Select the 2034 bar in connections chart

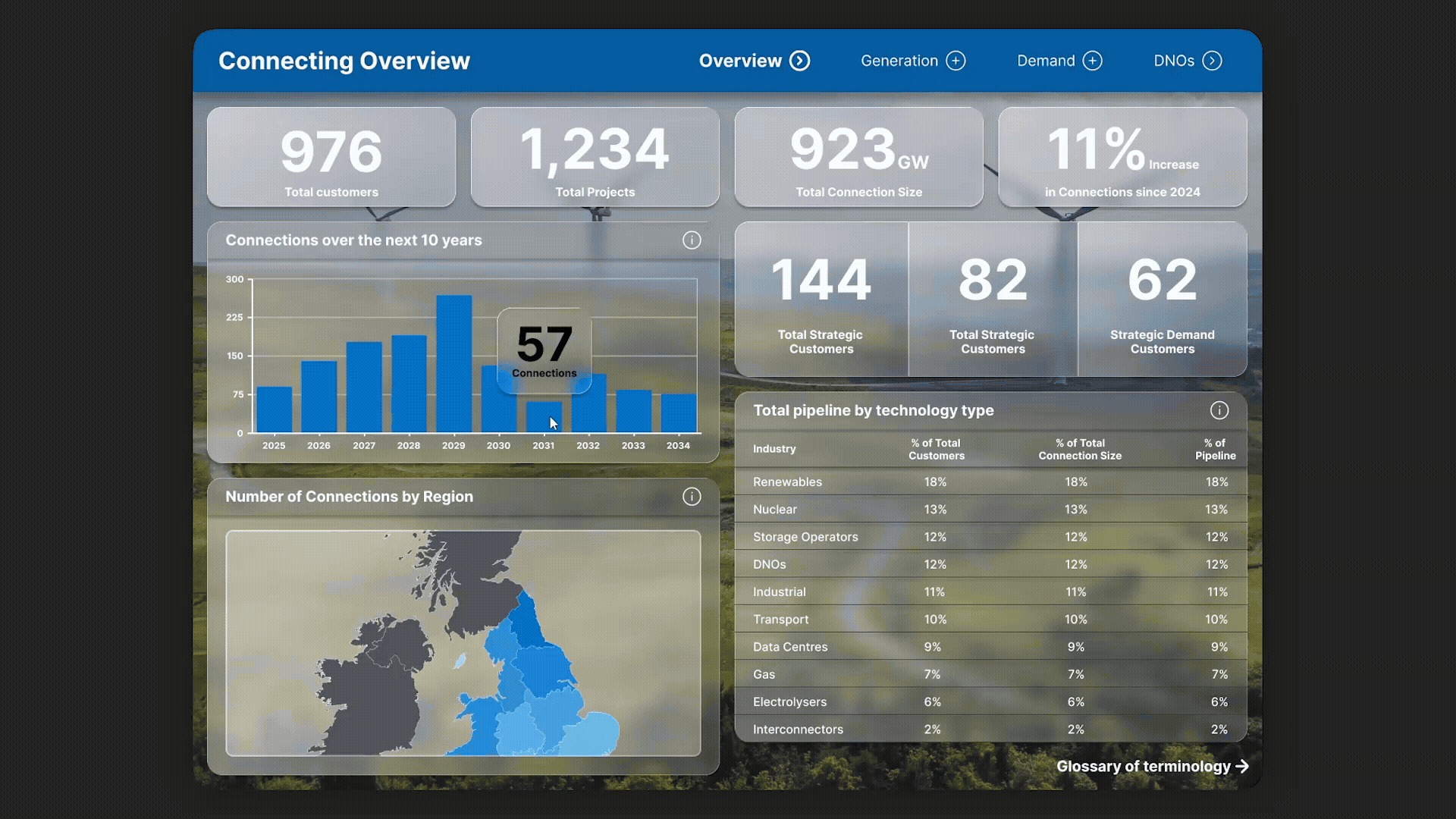[x=679, y=413]
